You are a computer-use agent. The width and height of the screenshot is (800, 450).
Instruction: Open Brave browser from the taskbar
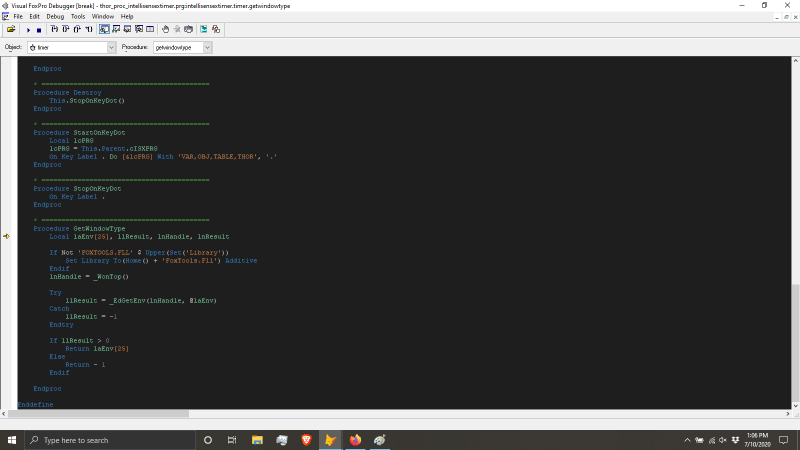306,440
